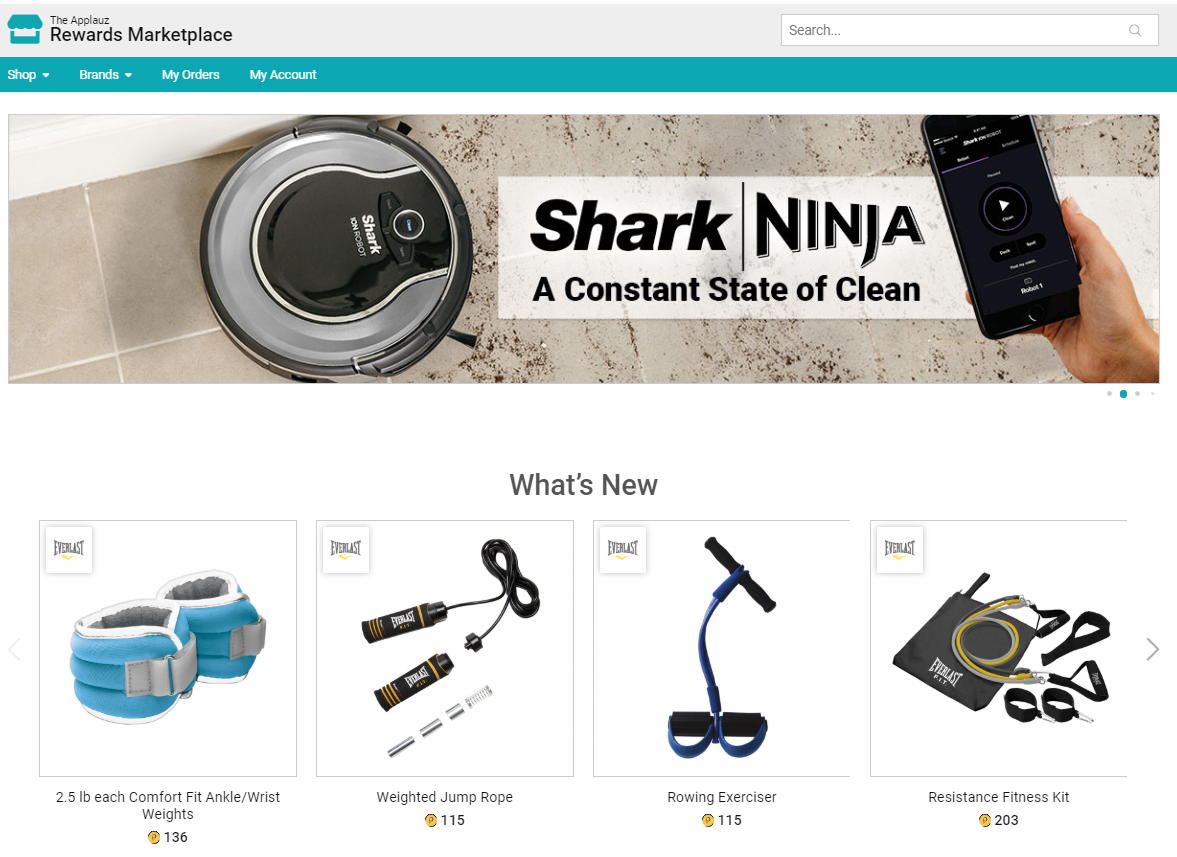Image resolution: width=1177 pixels, height=857 pixels.
Task: Open Weighted Jump Rope product link
Action: 444,797
